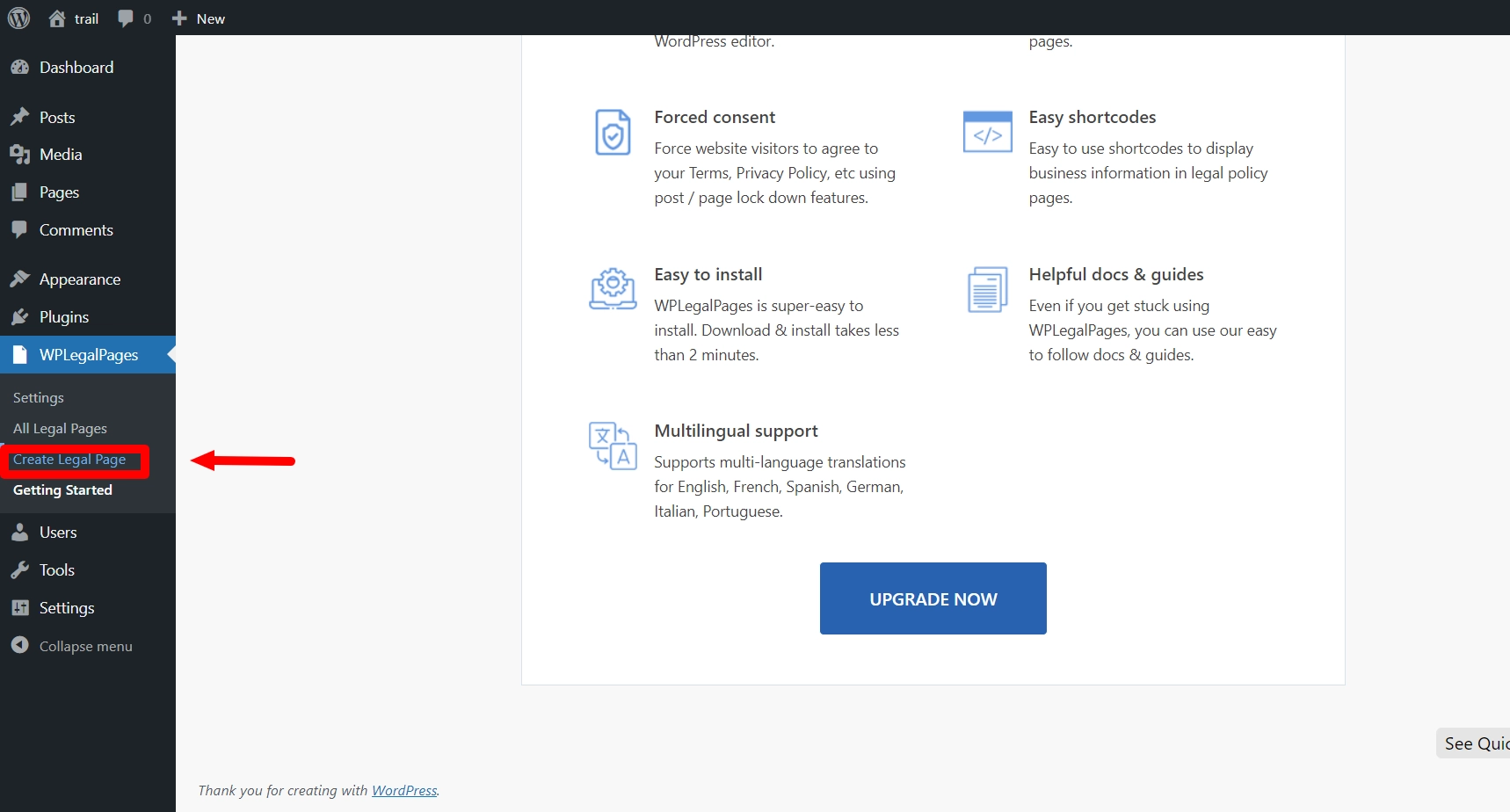Image resolution: width=1510 pixels, height=812 pixels.
Task: Open Settings via the gear icon
Action: (x=21, y=607)
